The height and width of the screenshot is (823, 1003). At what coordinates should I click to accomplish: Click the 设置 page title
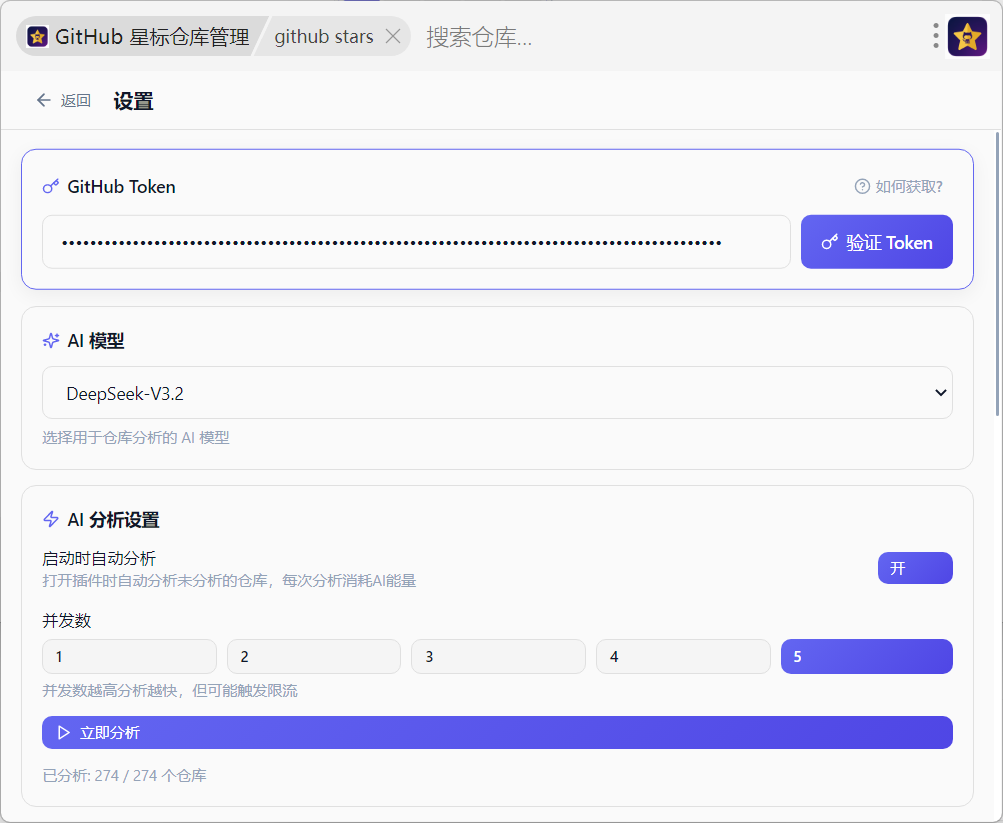(x=133, y=101)
